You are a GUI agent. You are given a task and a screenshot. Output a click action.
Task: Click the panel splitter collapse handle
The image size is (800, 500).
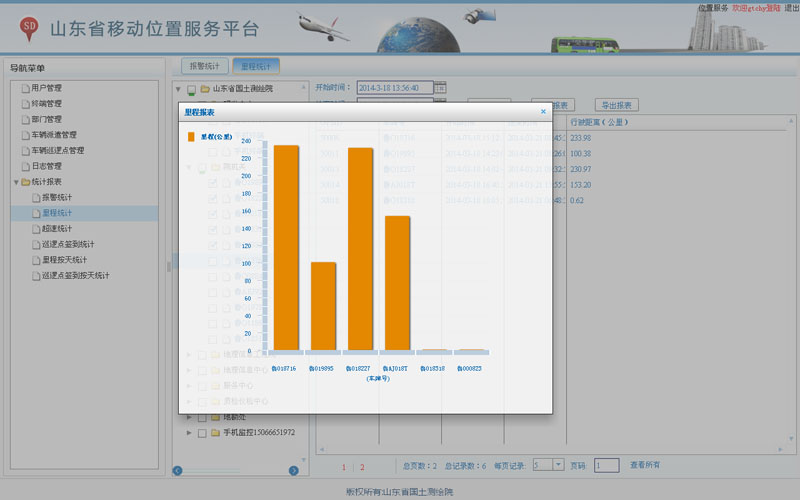[169, 266]
